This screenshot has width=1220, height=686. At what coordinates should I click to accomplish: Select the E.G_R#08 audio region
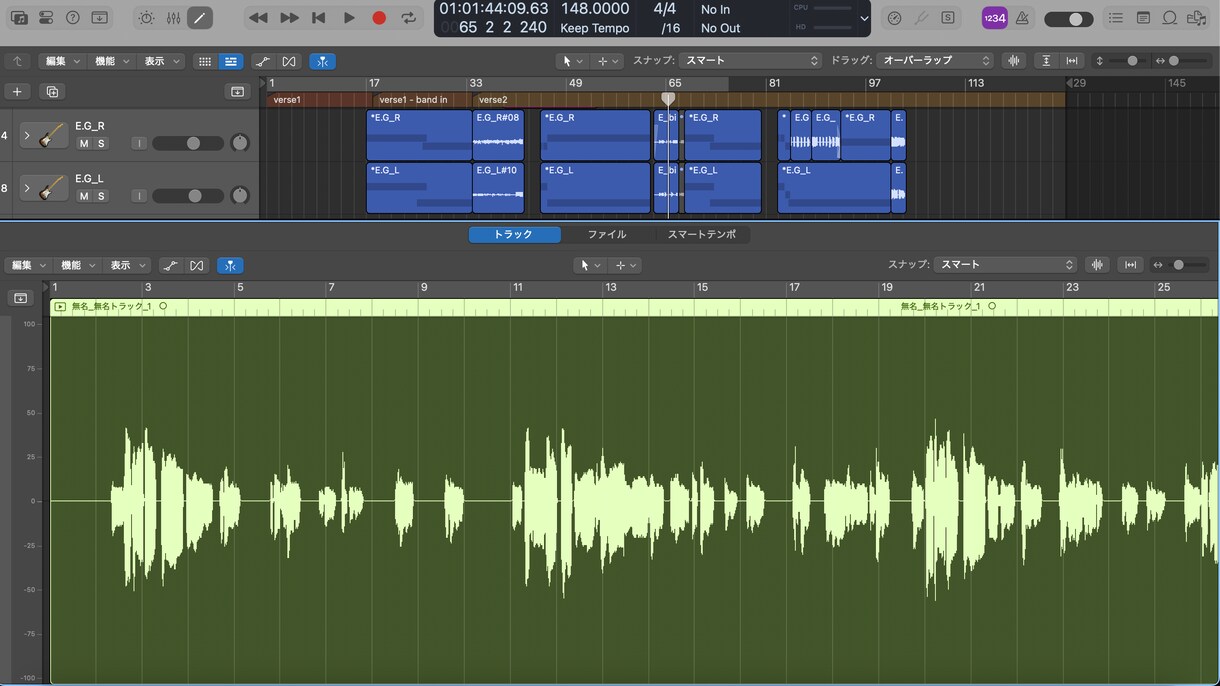coord(498,135)
